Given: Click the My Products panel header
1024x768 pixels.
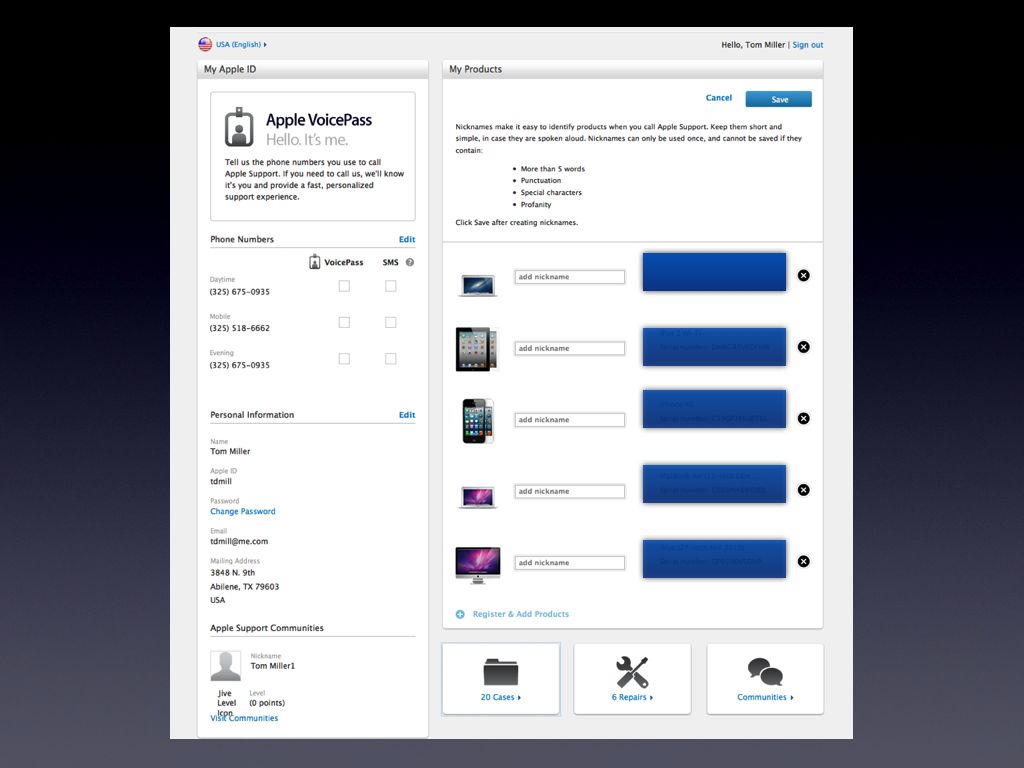Looking at the screenshot, I should tap(632, 69).
